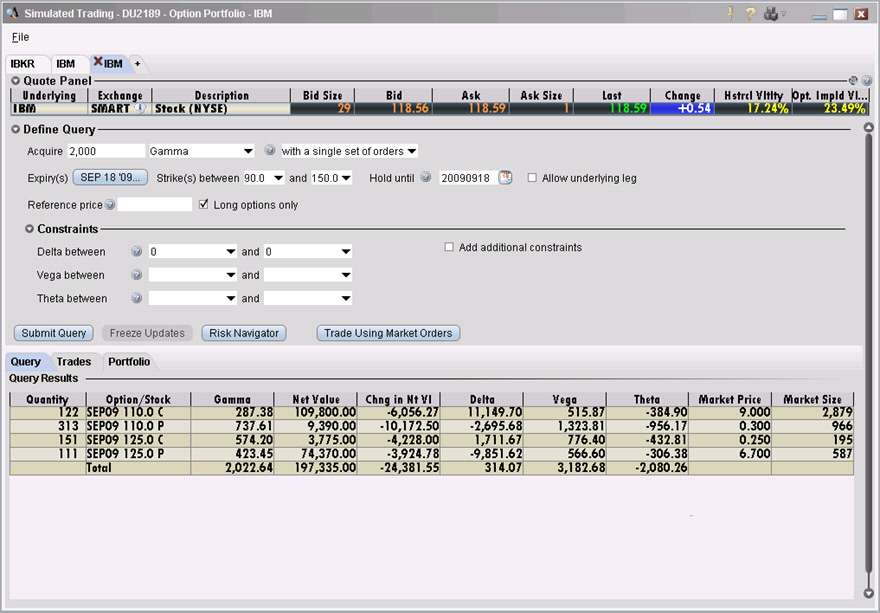This screenshot has width=880, height=613.
Task: Open help via the yellow question mark
Action: (750, 13)
